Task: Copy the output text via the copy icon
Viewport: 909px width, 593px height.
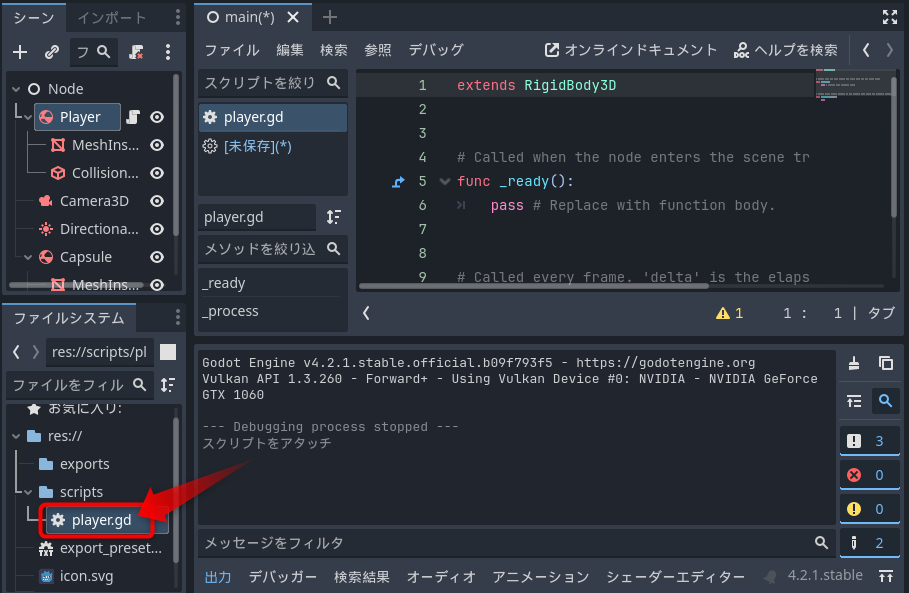Action: click(886, 362)
